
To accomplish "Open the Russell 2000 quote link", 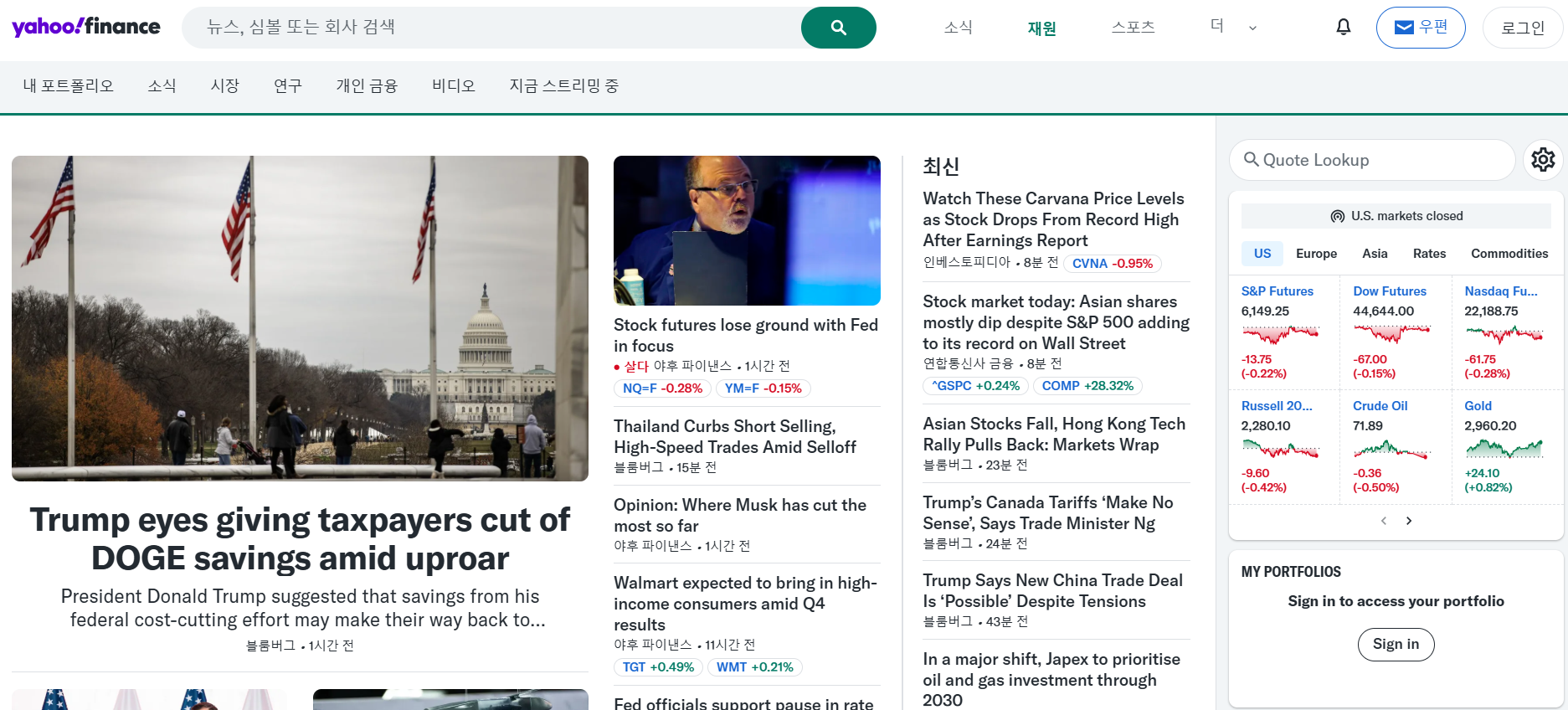I will click(1277, 406).
